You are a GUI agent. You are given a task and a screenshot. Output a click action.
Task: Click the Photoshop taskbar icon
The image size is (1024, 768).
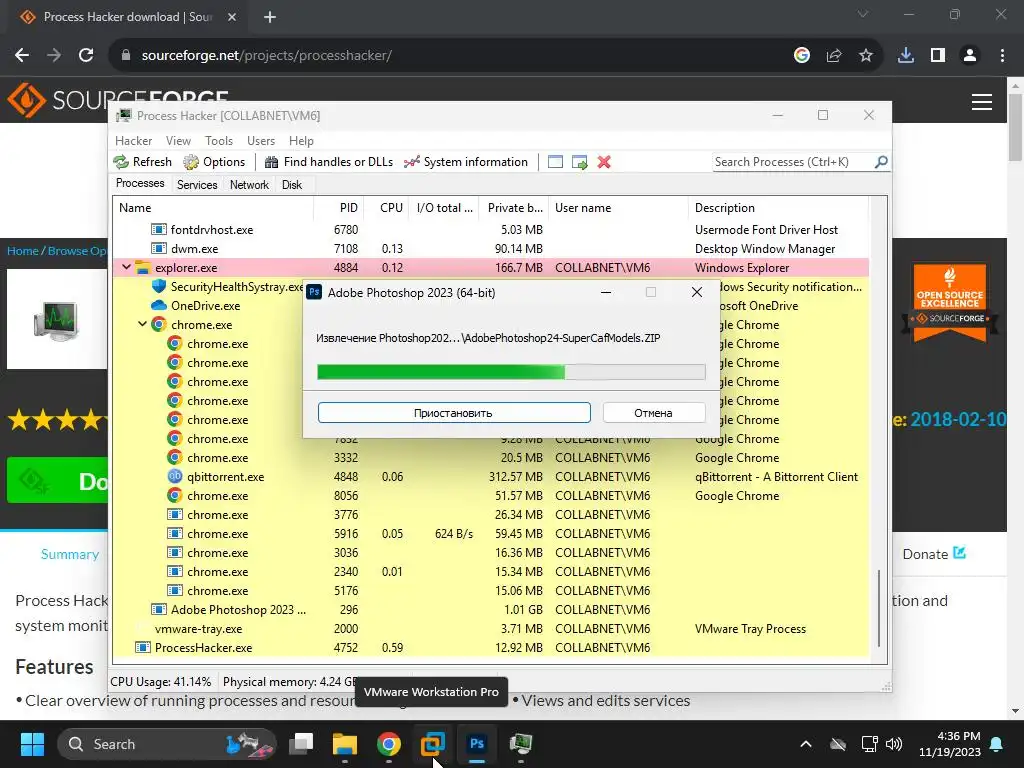click(477, 744)
